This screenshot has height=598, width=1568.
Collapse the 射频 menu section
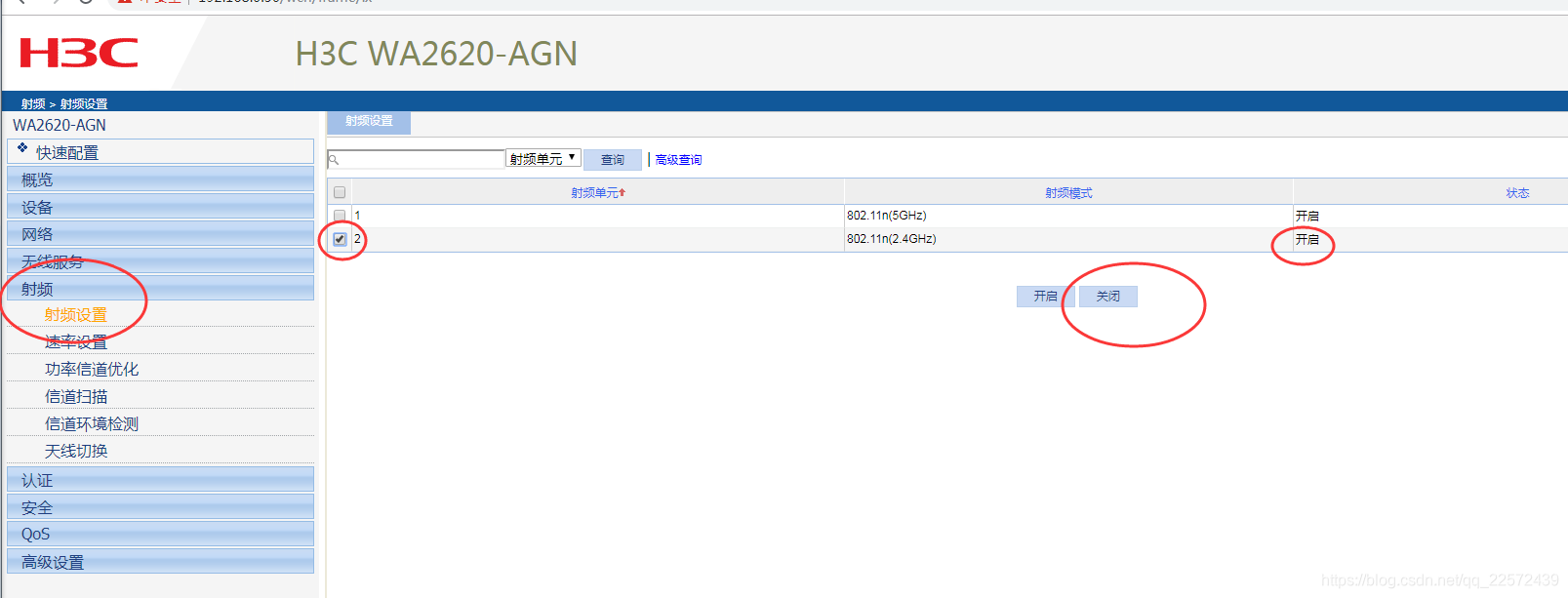(x=161, y=289)
